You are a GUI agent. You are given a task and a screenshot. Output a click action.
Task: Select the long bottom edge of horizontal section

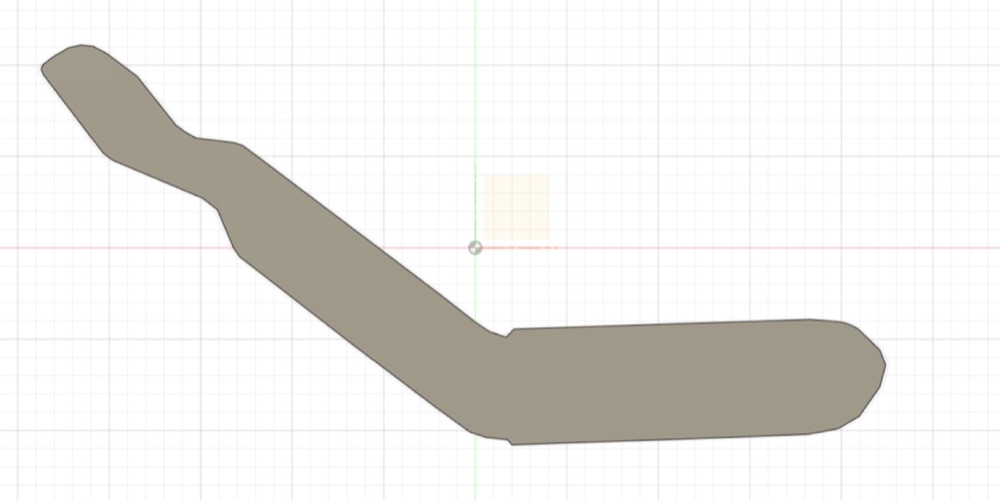click(660, 439)
